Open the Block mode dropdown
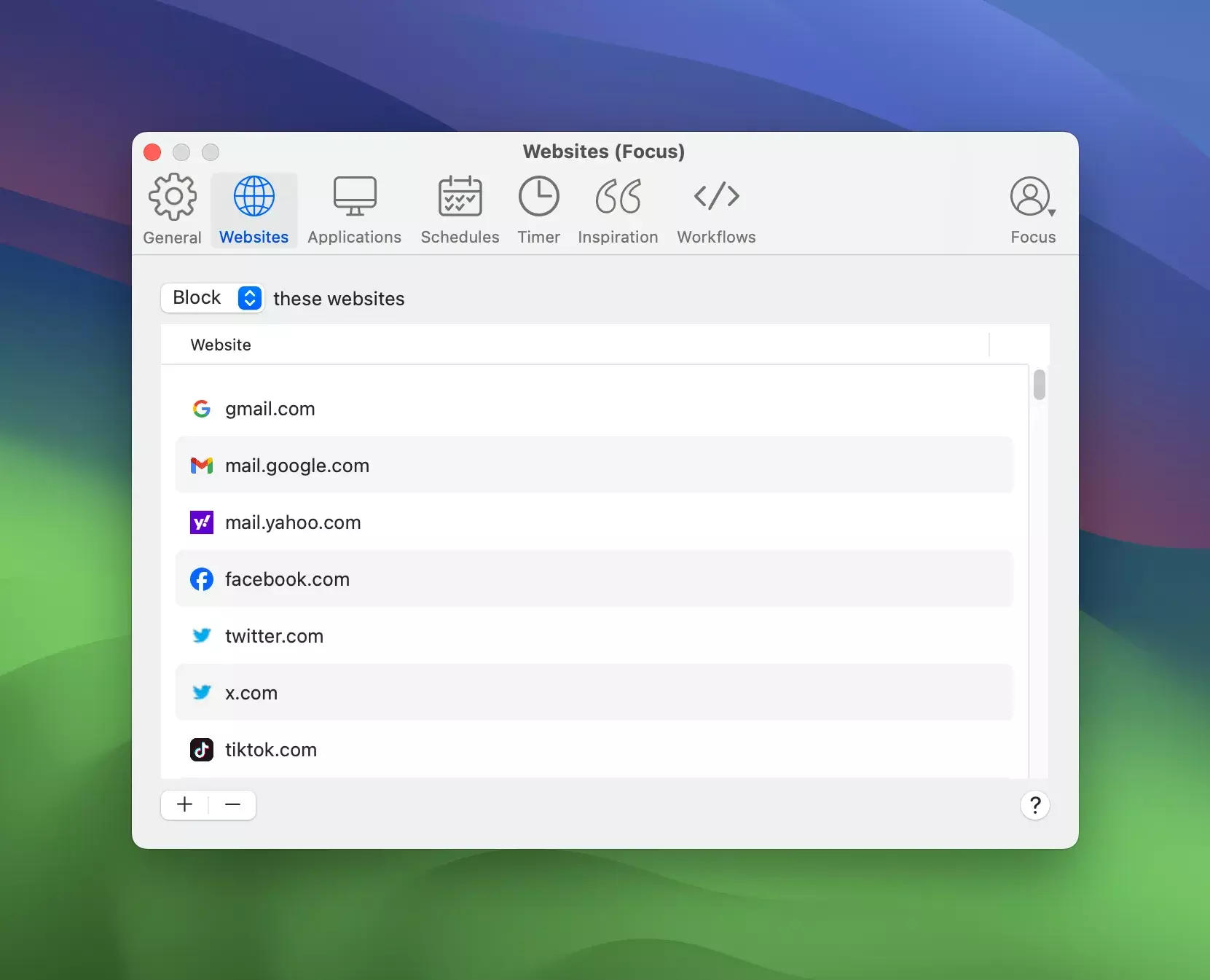1210x980 pixels. pyautogui.click(x=212, y=298)
